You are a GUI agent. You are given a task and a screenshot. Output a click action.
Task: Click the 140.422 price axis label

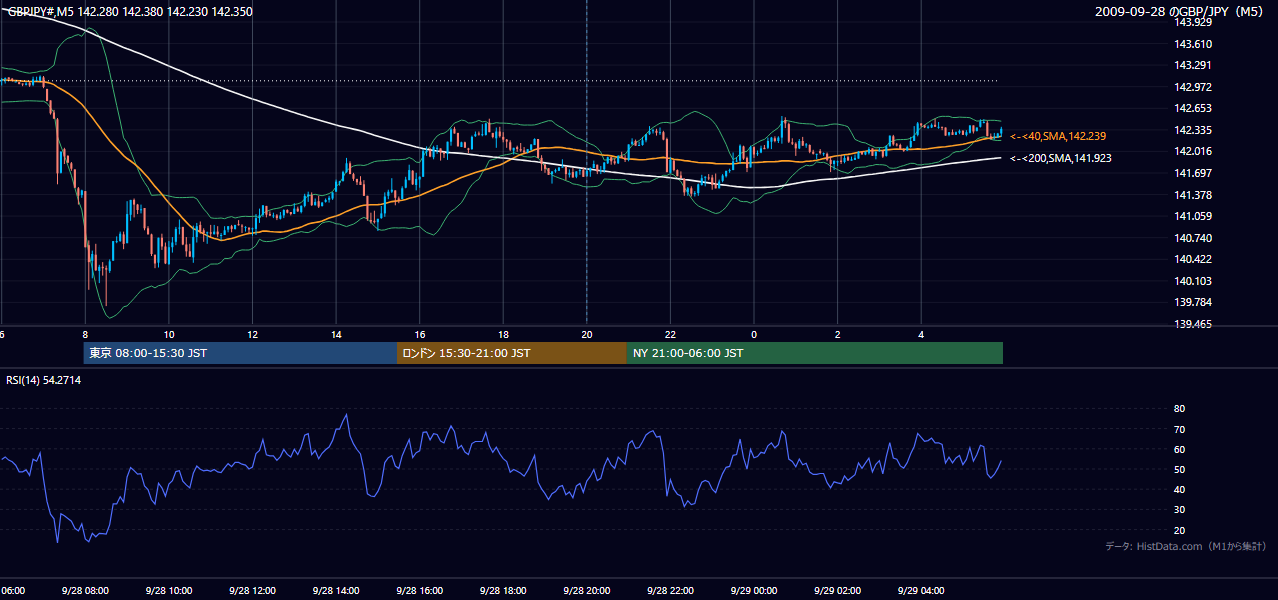(x=1194, y=259)
